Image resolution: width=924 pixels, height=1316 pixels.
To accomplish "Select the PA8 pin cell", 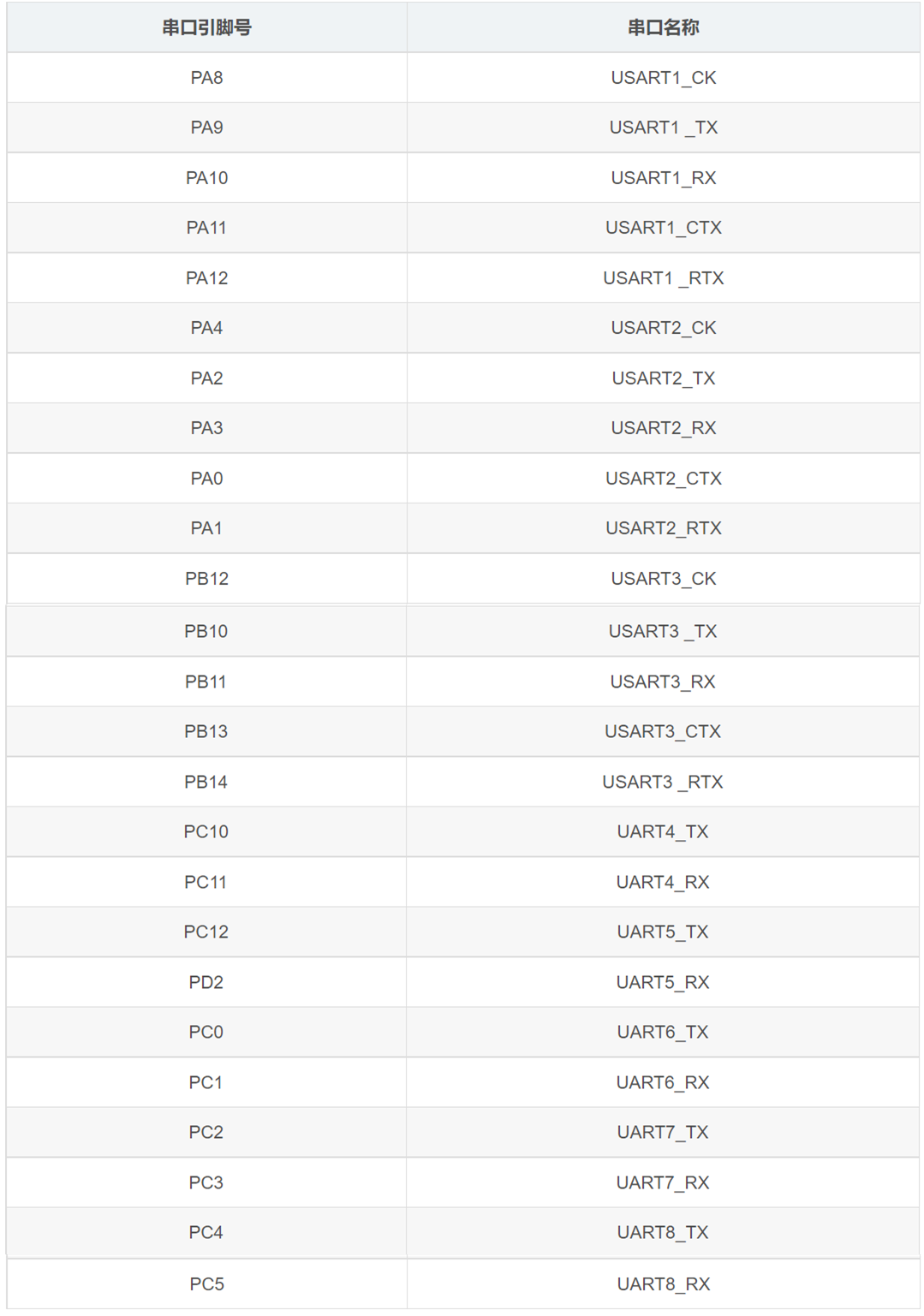I will coord(206,78).
